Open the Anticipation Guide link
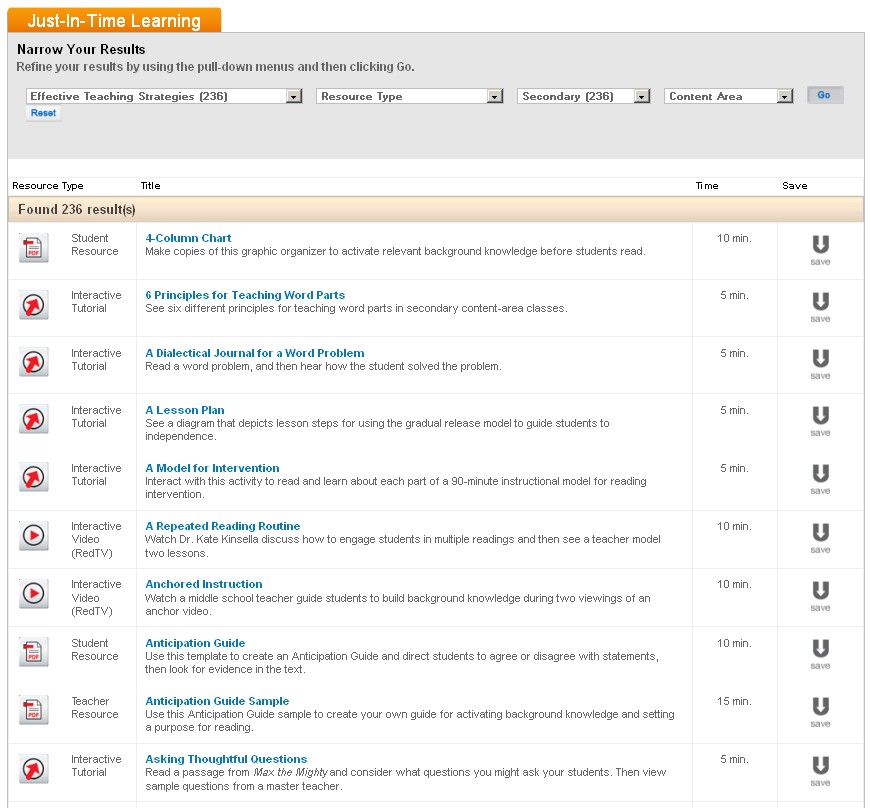 click(x=195, y=643)
